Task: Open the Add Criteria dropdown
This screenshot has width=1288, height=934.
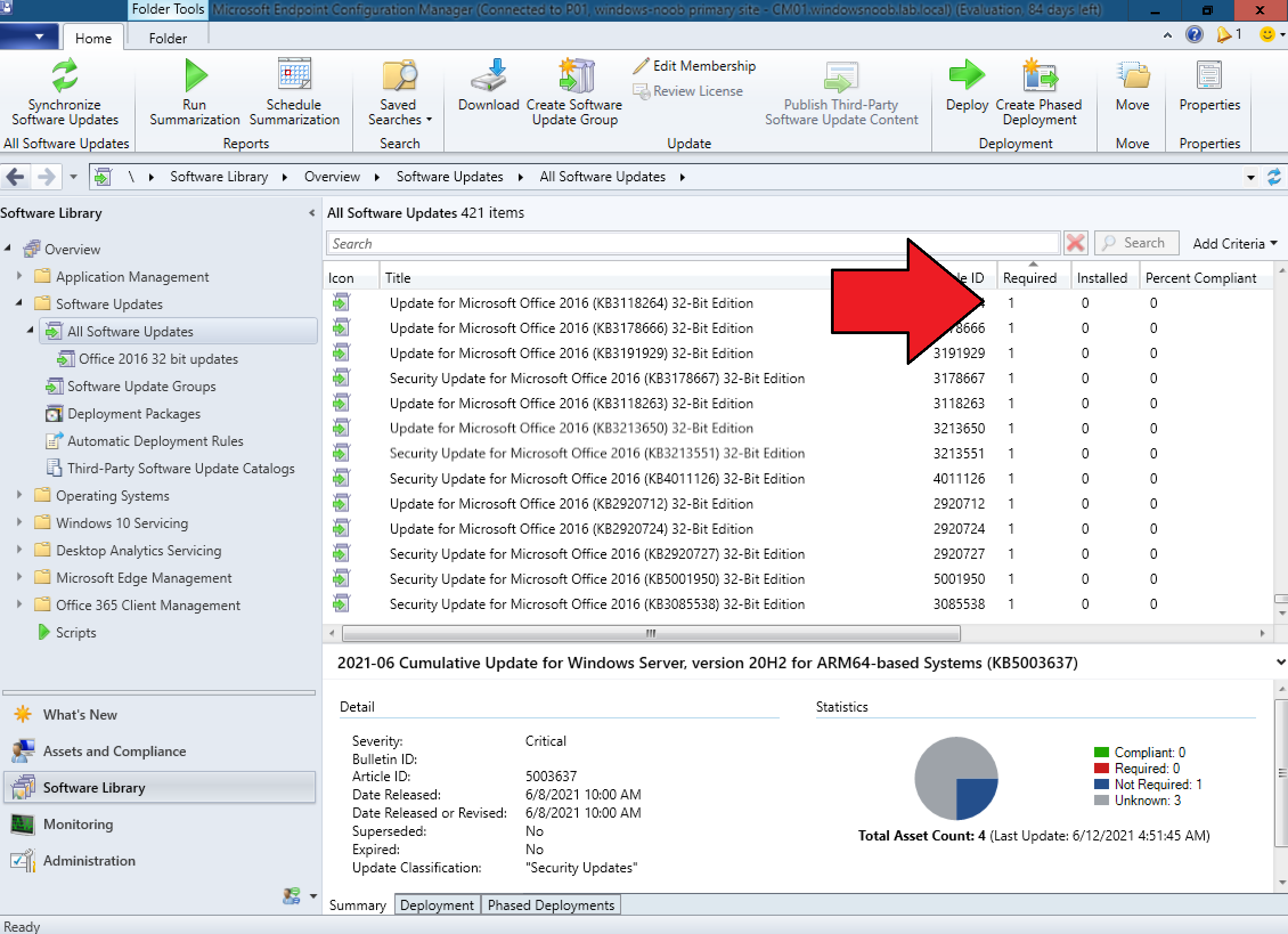Action: coord(1234,243)
